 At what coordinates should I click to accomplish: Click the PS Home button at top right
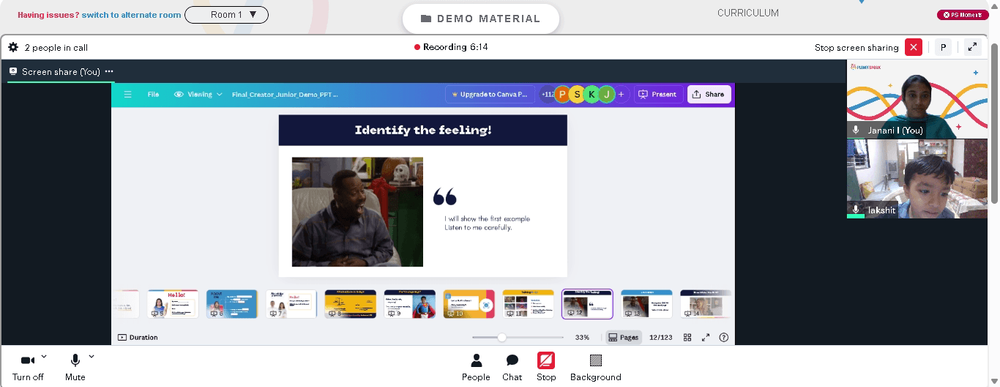(x=962, y=15)
